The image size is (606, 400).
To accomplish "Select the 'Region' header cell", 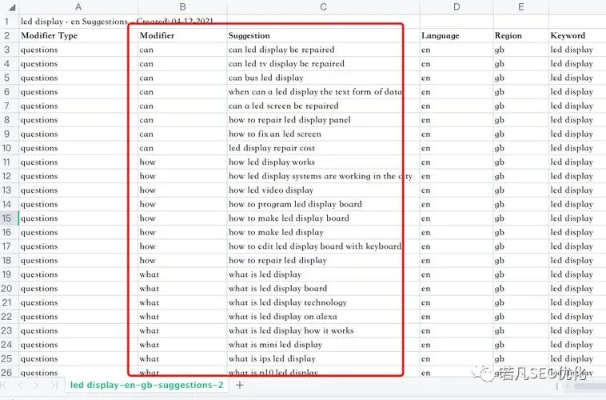I will coord(508,35).
